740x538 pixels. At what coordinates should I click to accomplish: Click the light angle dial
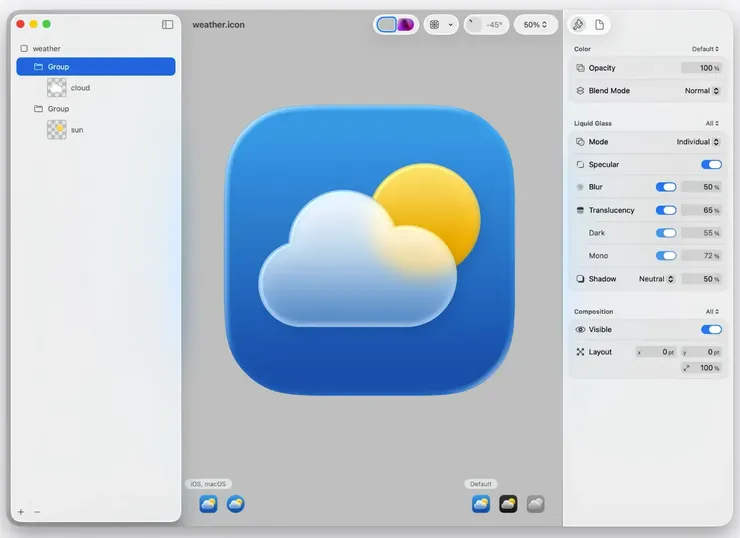(475, 24)
